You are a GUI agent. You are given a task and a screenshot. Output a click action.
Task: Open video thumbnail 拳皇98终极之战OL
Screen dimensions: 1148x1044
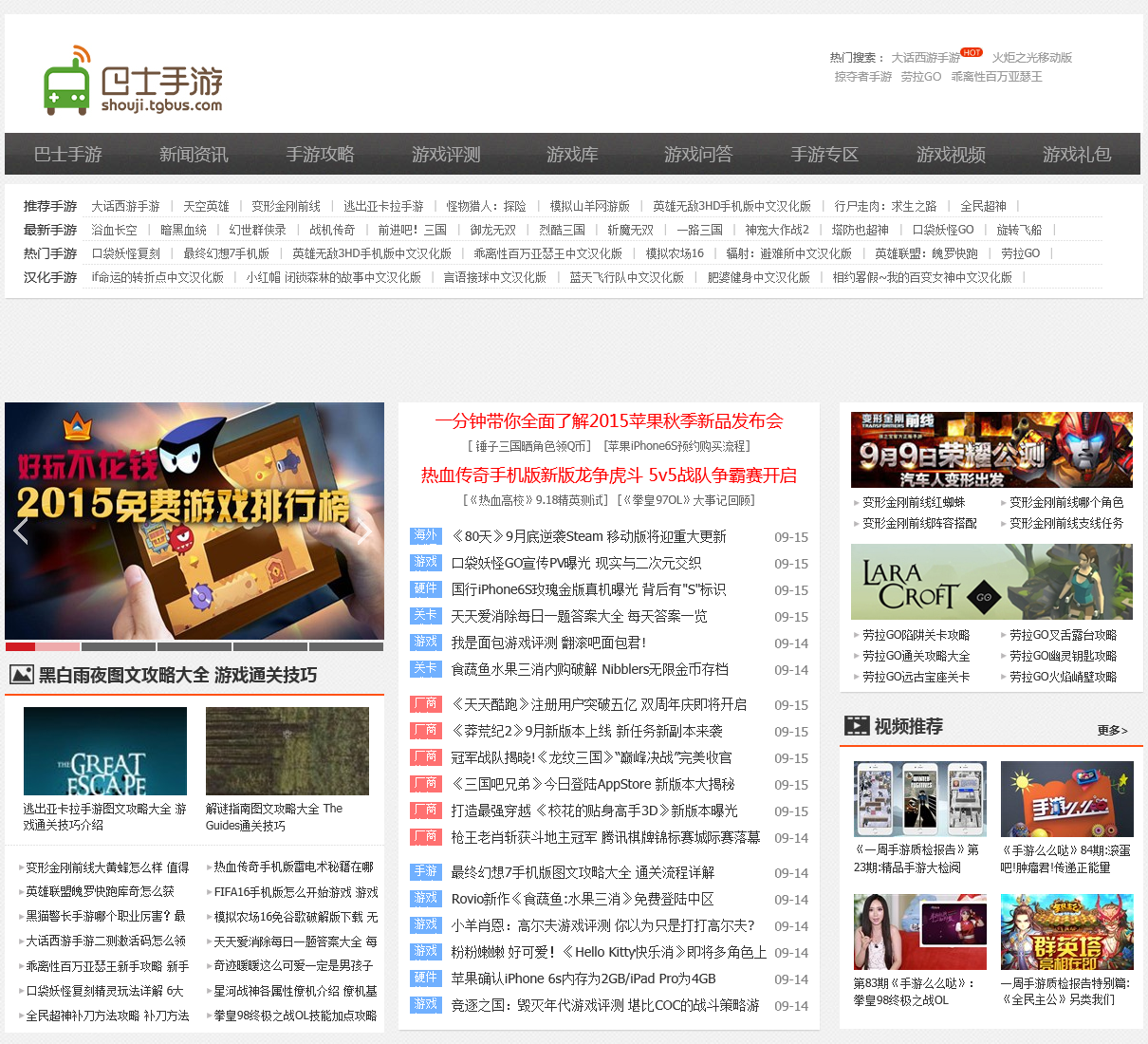[920, 932]
